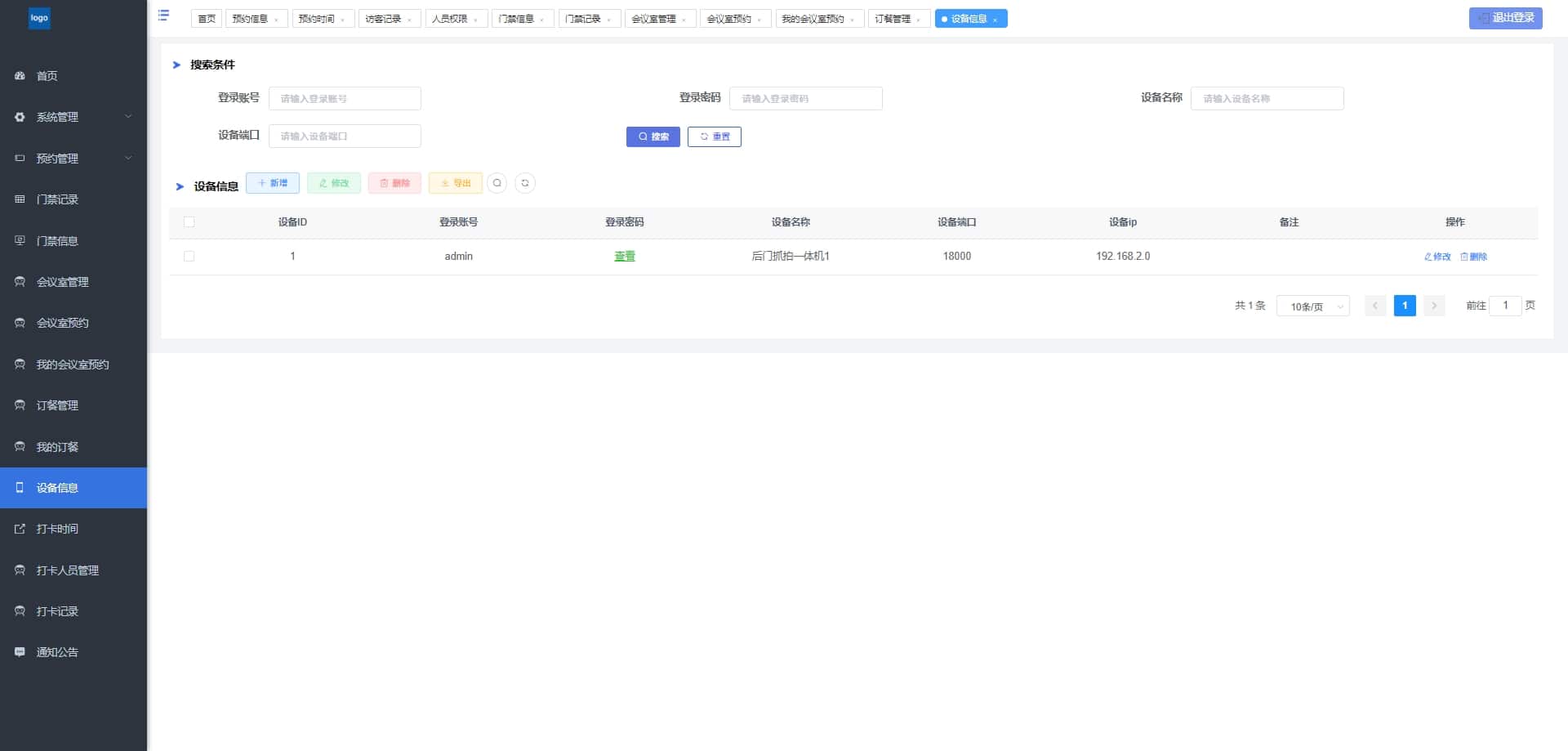Check the box for the admin device row
This screenshot has width=1568, height=751.
point(189,257)
